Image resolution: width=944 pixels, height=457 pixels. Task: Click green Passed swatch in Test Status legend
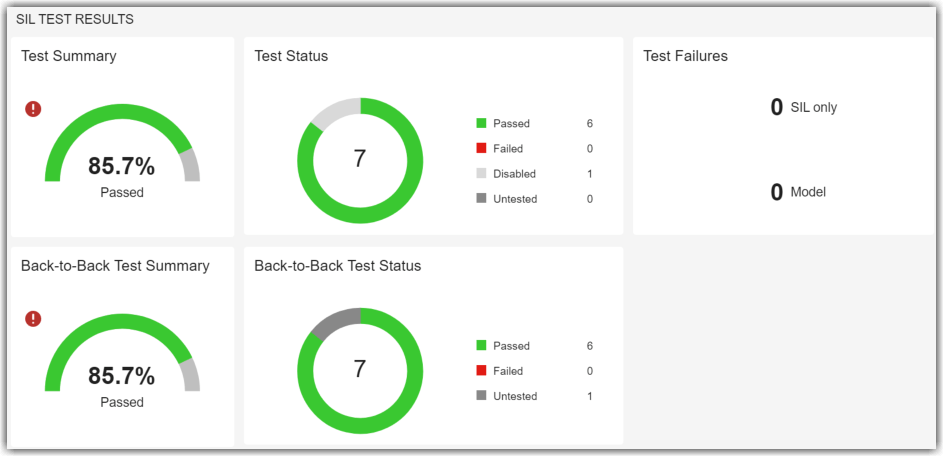pyautogui.click(x=481, y=124)
